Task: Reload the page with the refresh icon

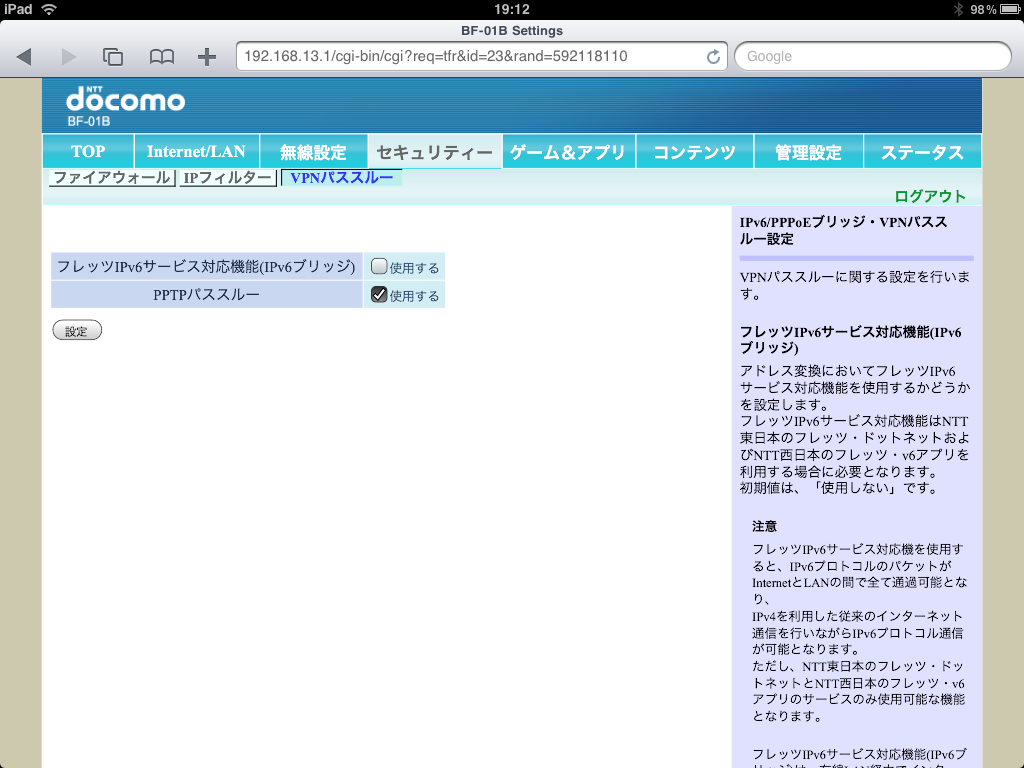Action: pyautogui.click(x=713, y=57)
